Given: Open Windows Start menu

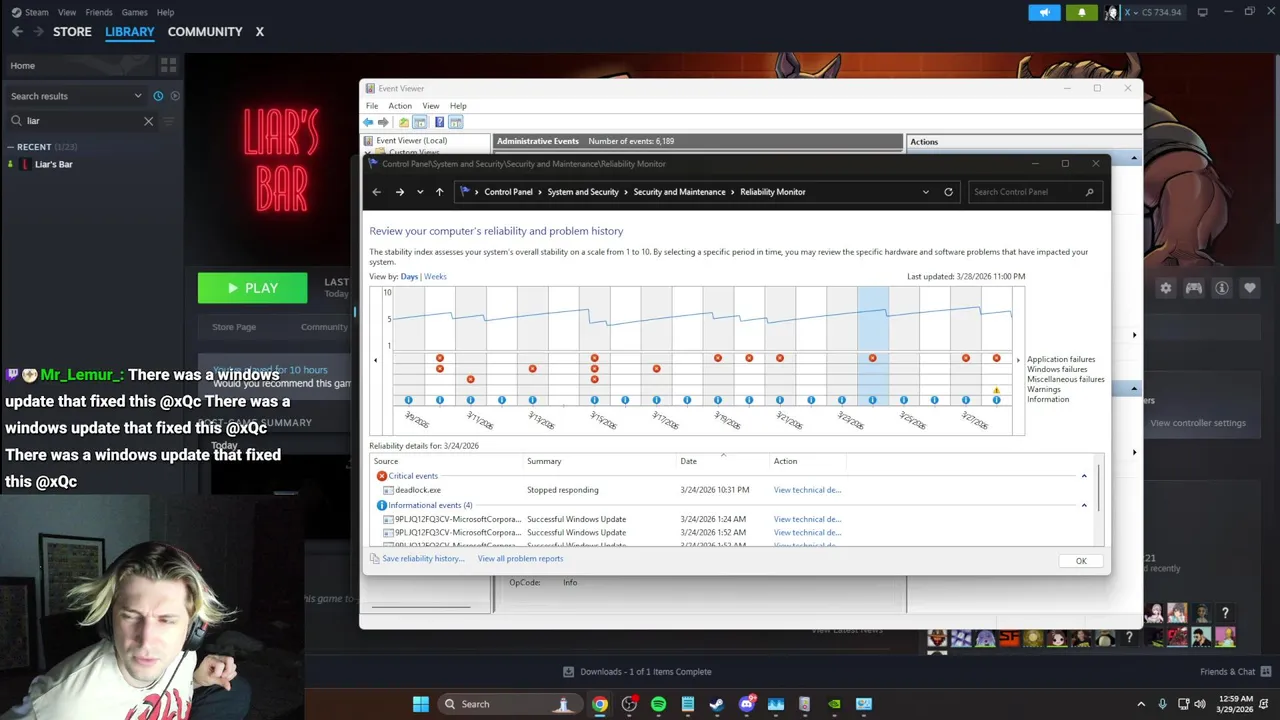Looking at the screenshot, I should point(420,704).
